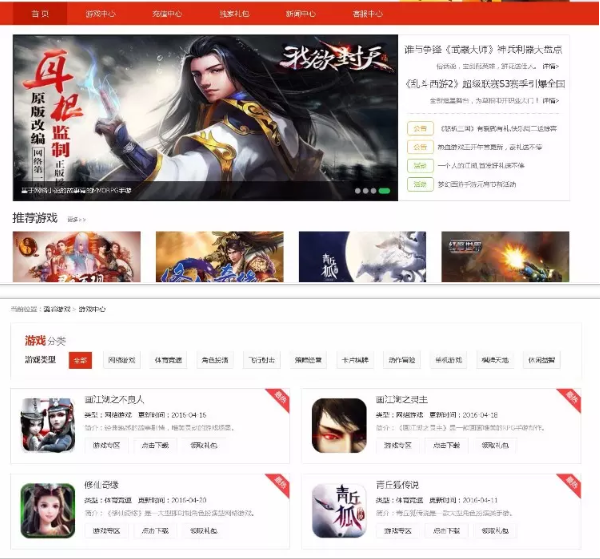Open the 充值中心 navigation tab
Screen dimensions: 600x559
coord(167,14)
